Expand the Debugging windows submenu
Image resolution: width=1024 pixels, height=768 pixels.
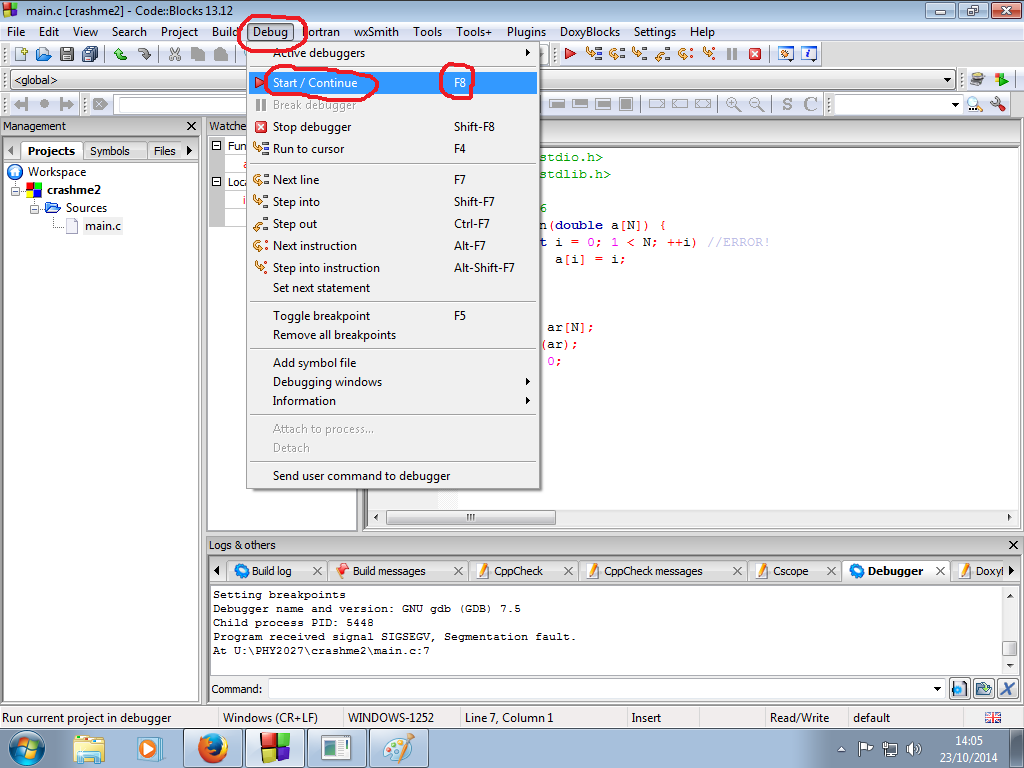(x=393, y=381)
